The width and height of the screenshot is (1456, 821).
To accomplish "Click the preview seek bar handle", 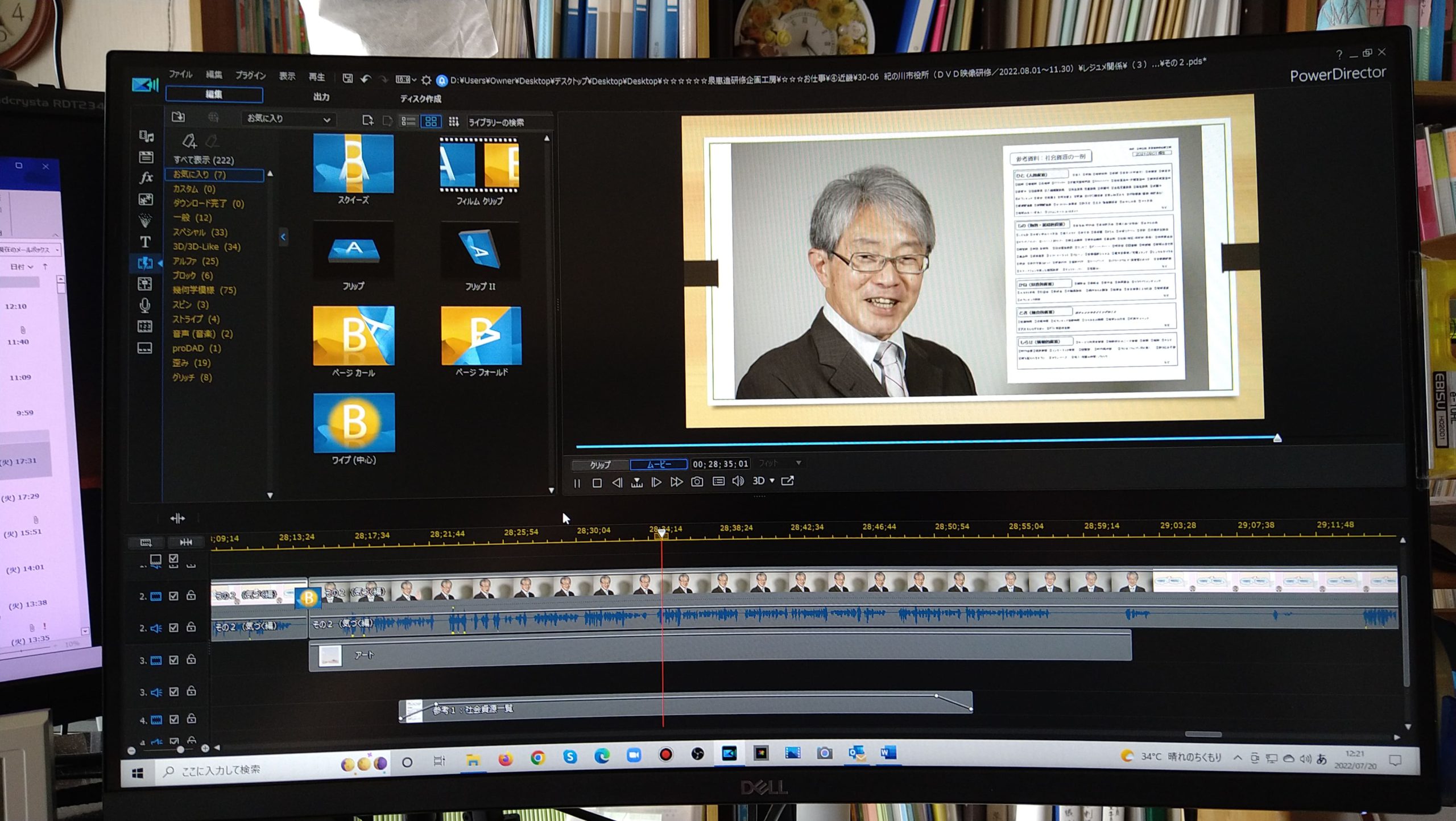I will [1277, 438].
